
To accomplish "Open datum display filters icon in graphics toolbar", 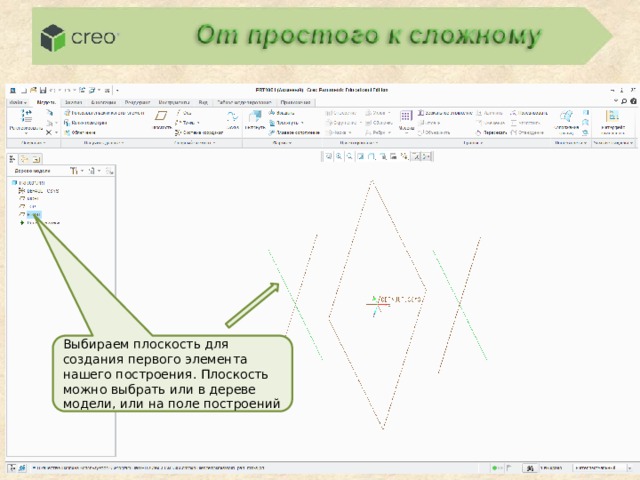I will 404,156.
